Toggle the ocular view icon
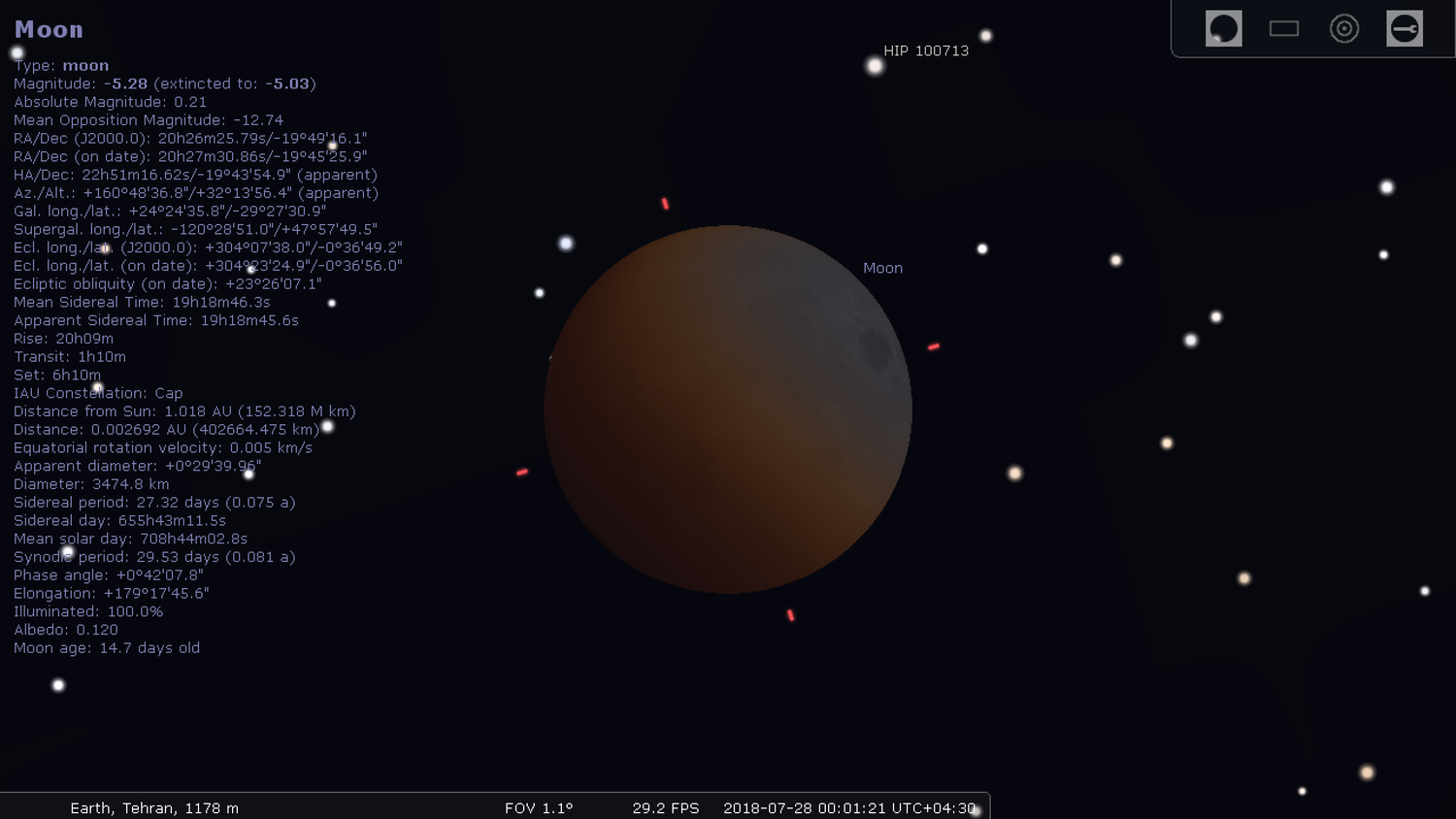Viewport: 1456px width, 819px height. coord(1223,28)
